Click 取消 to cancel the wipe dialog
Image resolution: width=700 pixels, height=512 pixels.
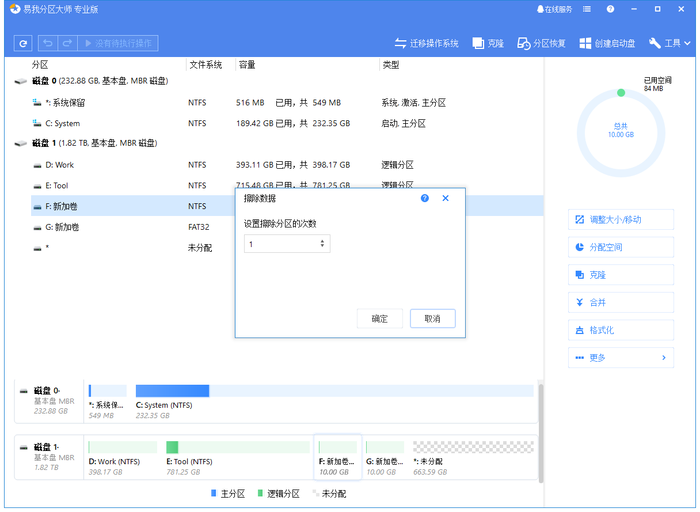point(432,318)
